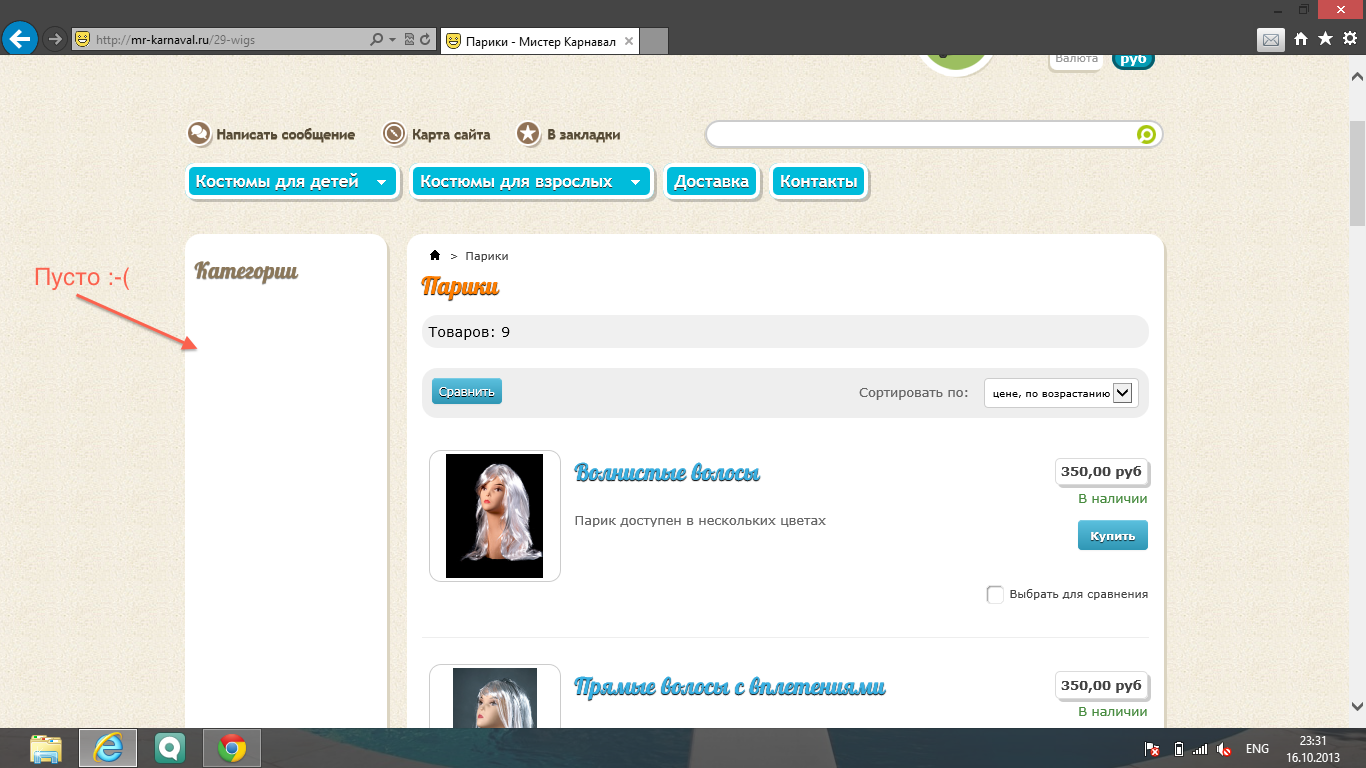Click the site favicon in the address bar
1366x768 pixels.
[83, 39]
